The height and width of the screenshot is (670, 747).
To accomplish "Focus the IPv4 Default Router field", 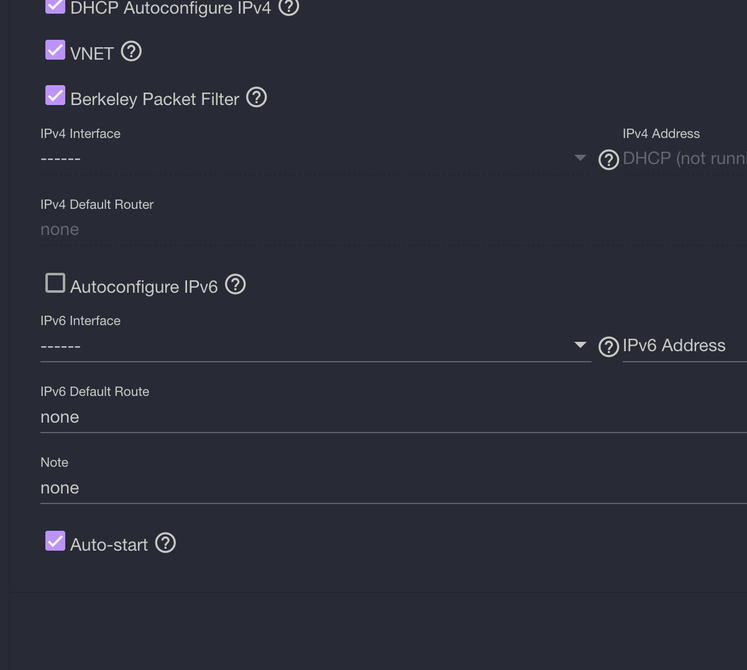I will (x=394, y=230).
